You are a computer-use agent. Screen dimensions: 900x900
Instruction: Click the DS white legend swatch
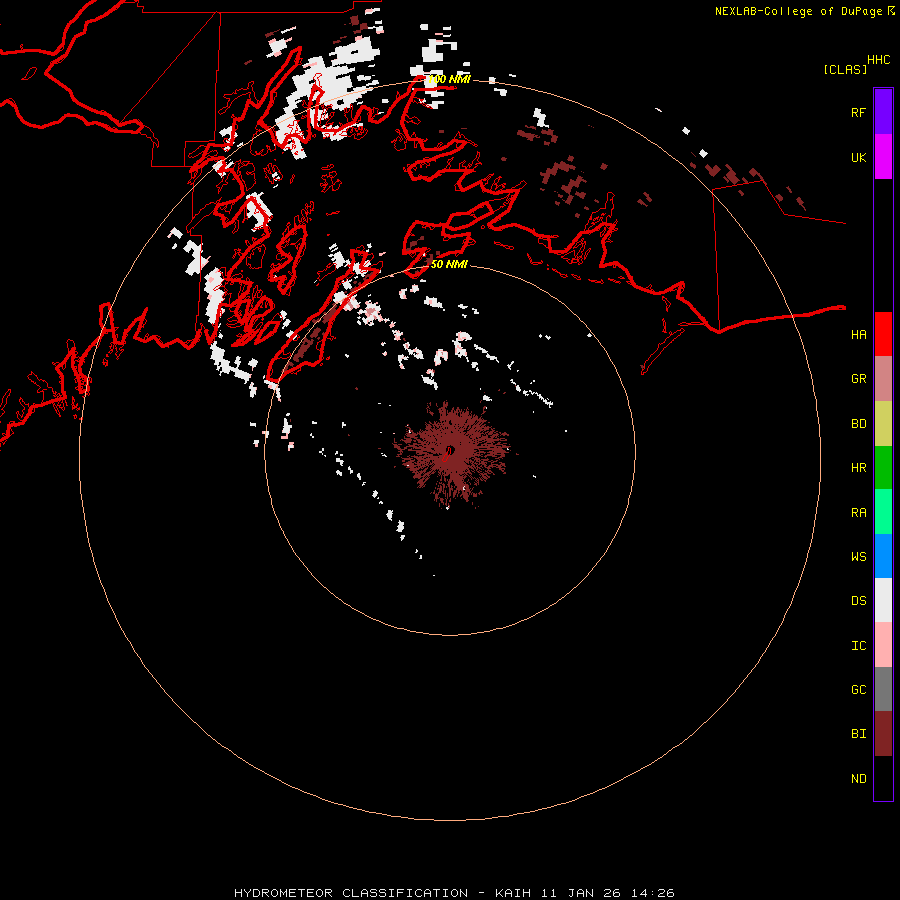coord(883,600)
